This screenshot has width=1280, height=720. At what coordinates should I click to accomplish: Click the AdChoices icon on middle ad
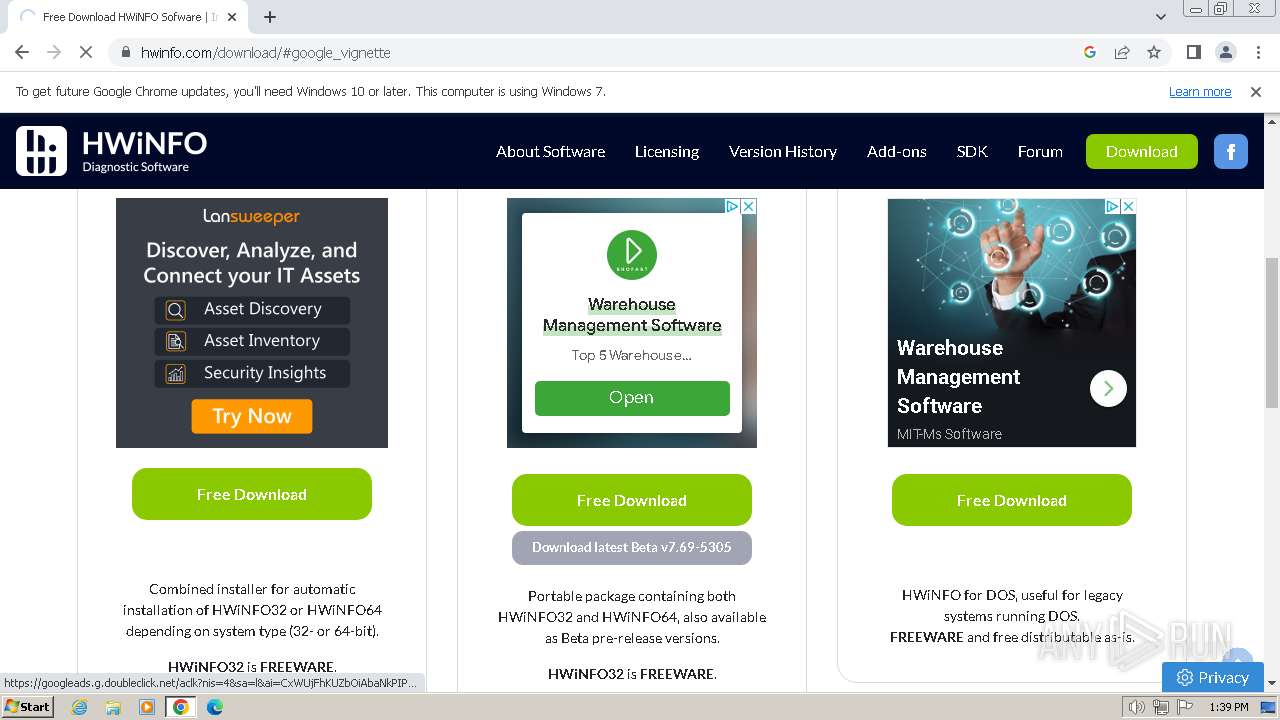click(732, 206)
